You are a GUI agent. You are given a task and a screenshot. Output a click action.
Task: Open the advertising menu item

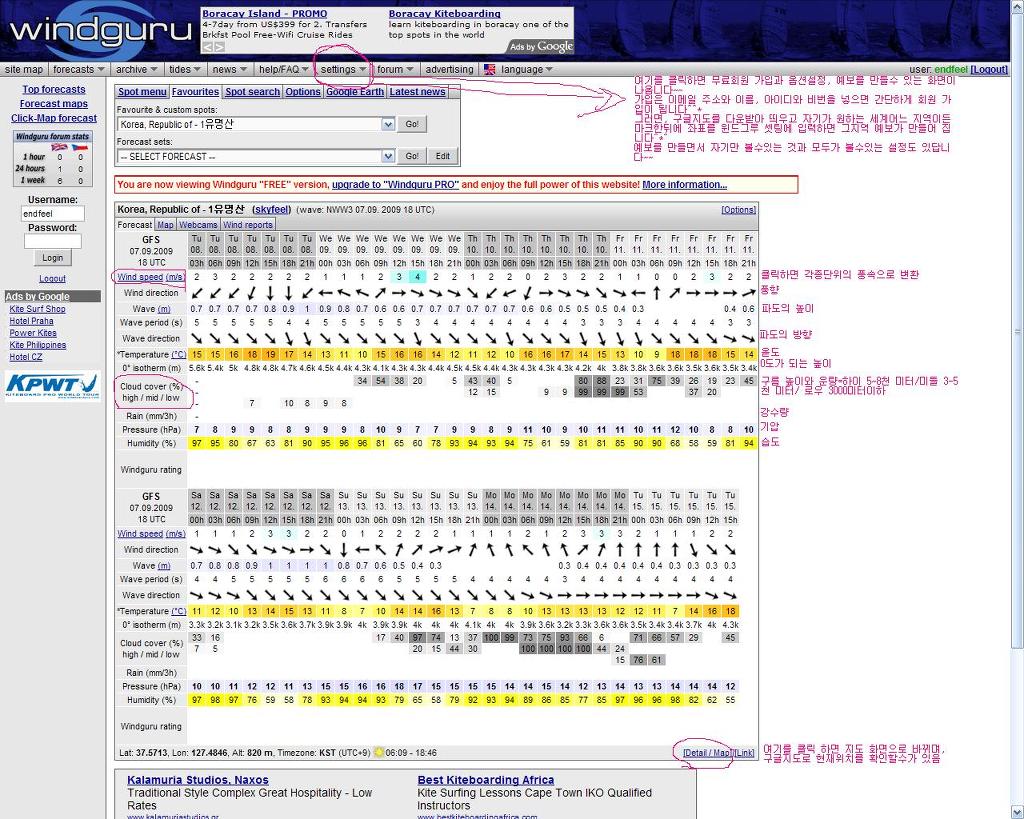[449, 69]
